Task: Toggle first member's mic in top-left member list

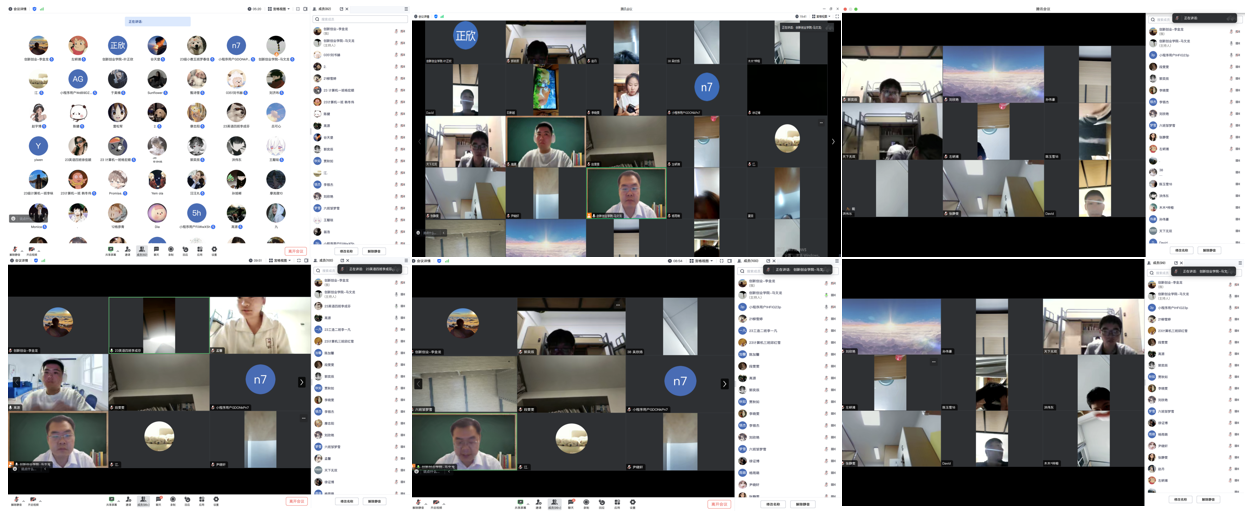Action: [x=396, y=31]
